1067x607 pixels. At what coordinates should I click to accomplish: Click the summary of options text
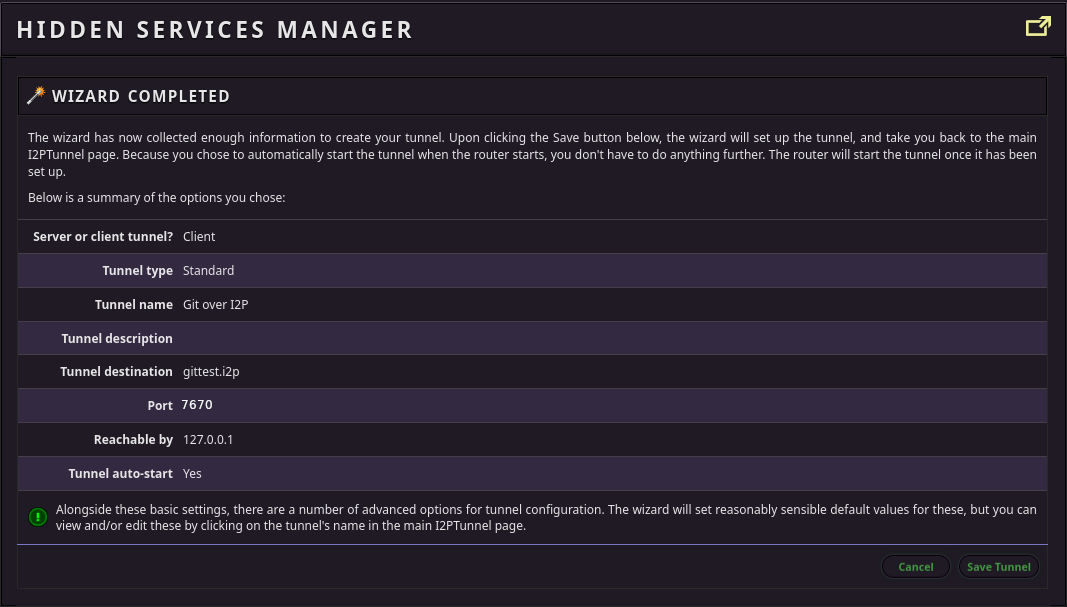pyautogui.click(x=157, y=198)
